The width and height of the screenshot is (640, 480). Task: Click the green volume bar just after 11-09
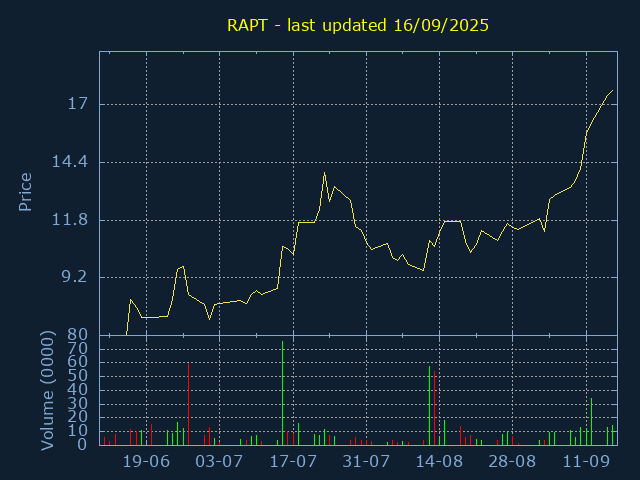pos(591,422)
